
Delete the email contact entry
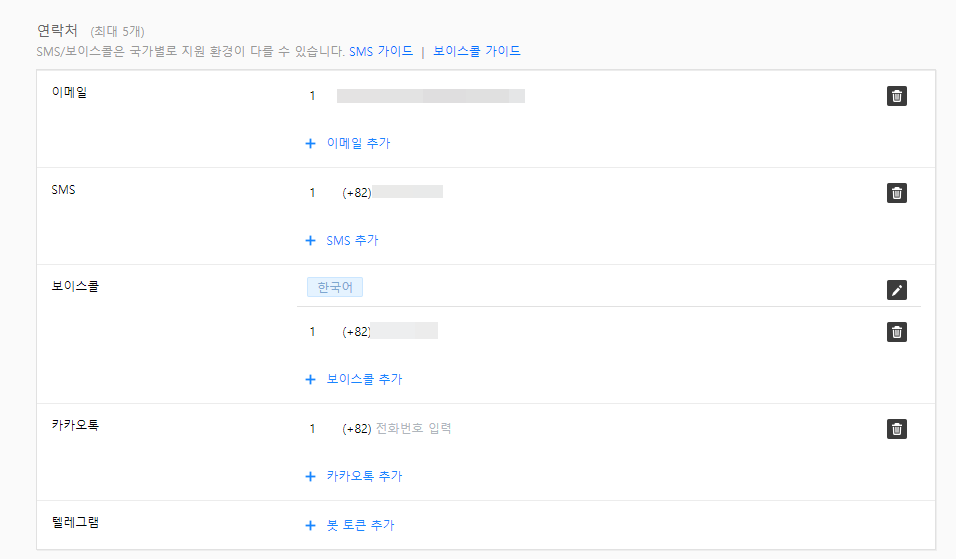(897, 96)
